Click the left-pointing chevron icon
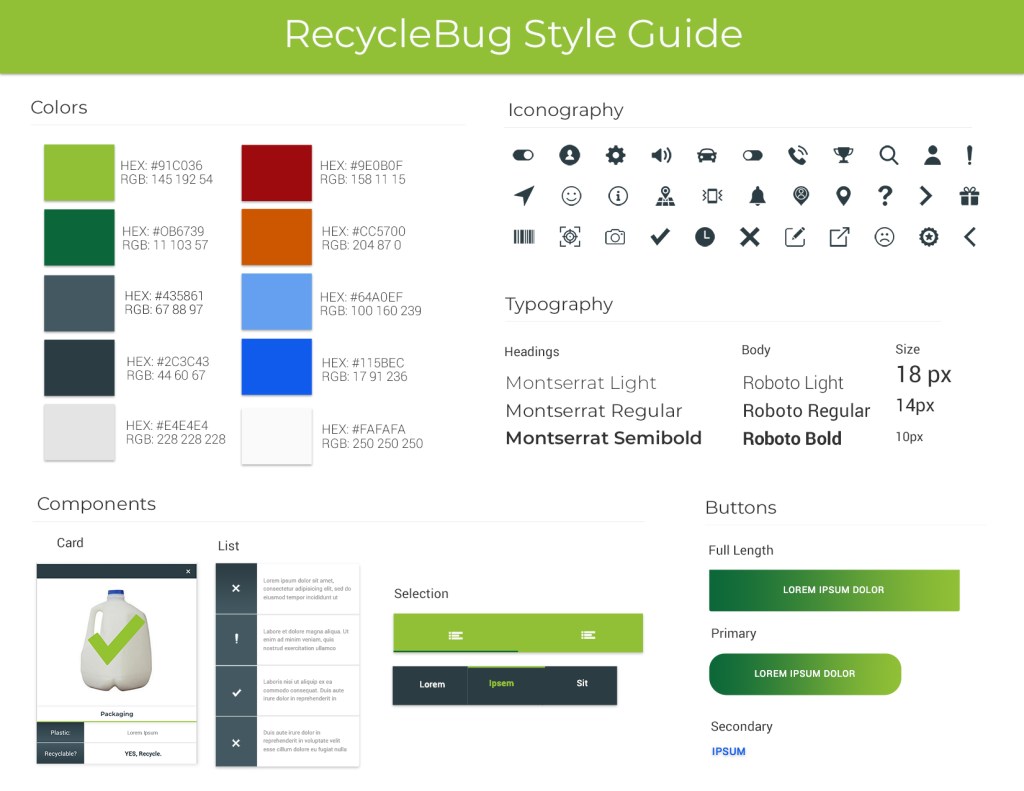Image resolution: width=1024 pixels, height=791 pixels. click(969, 237)
